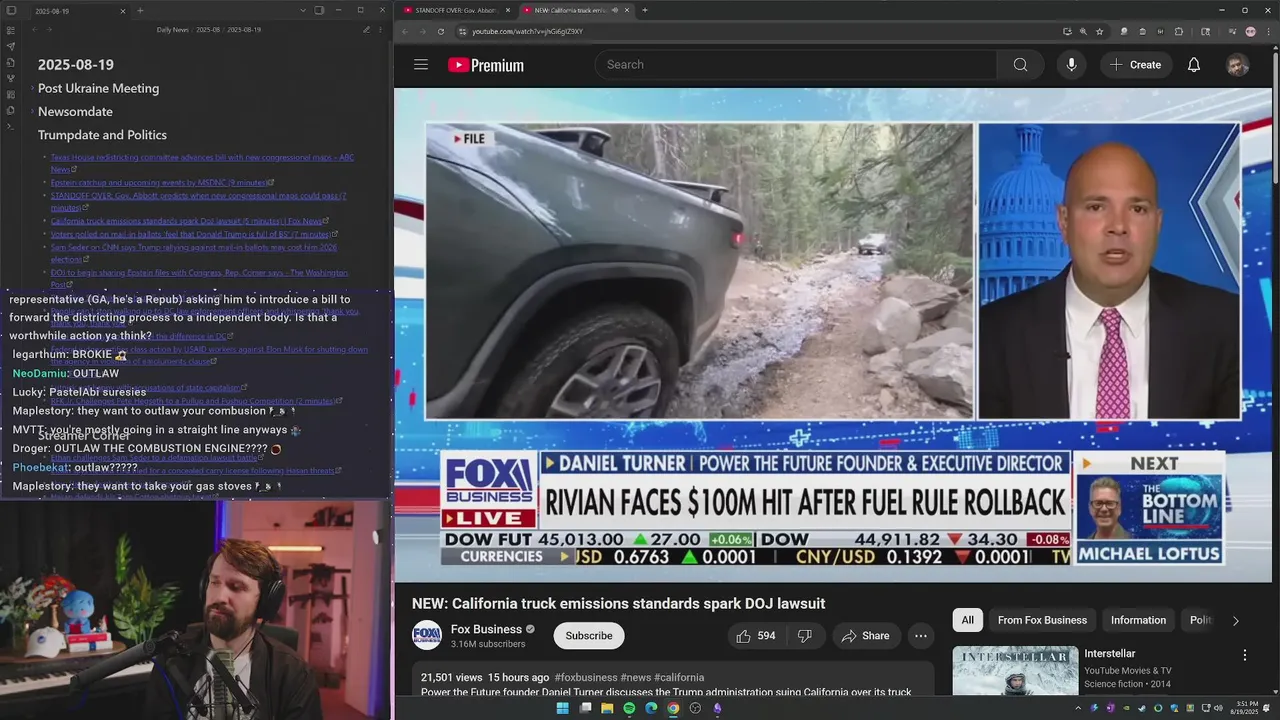Dislike the video with thumbs down
Image resolution: width=1280 pixels, height=720 pixels.
click(x=804, y=636)
